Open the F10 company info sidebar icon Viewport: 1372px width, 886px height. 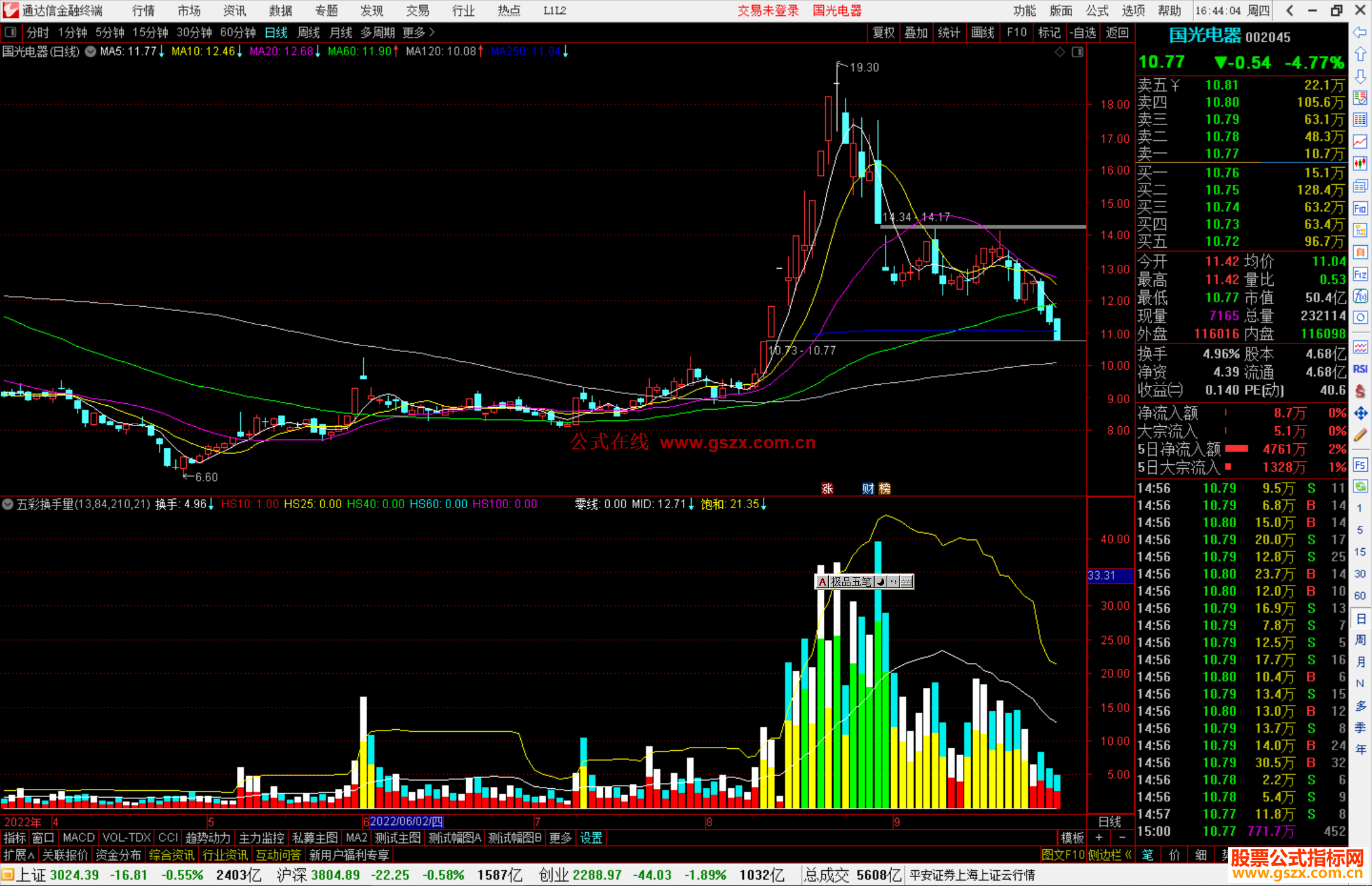coord(1360,208)
